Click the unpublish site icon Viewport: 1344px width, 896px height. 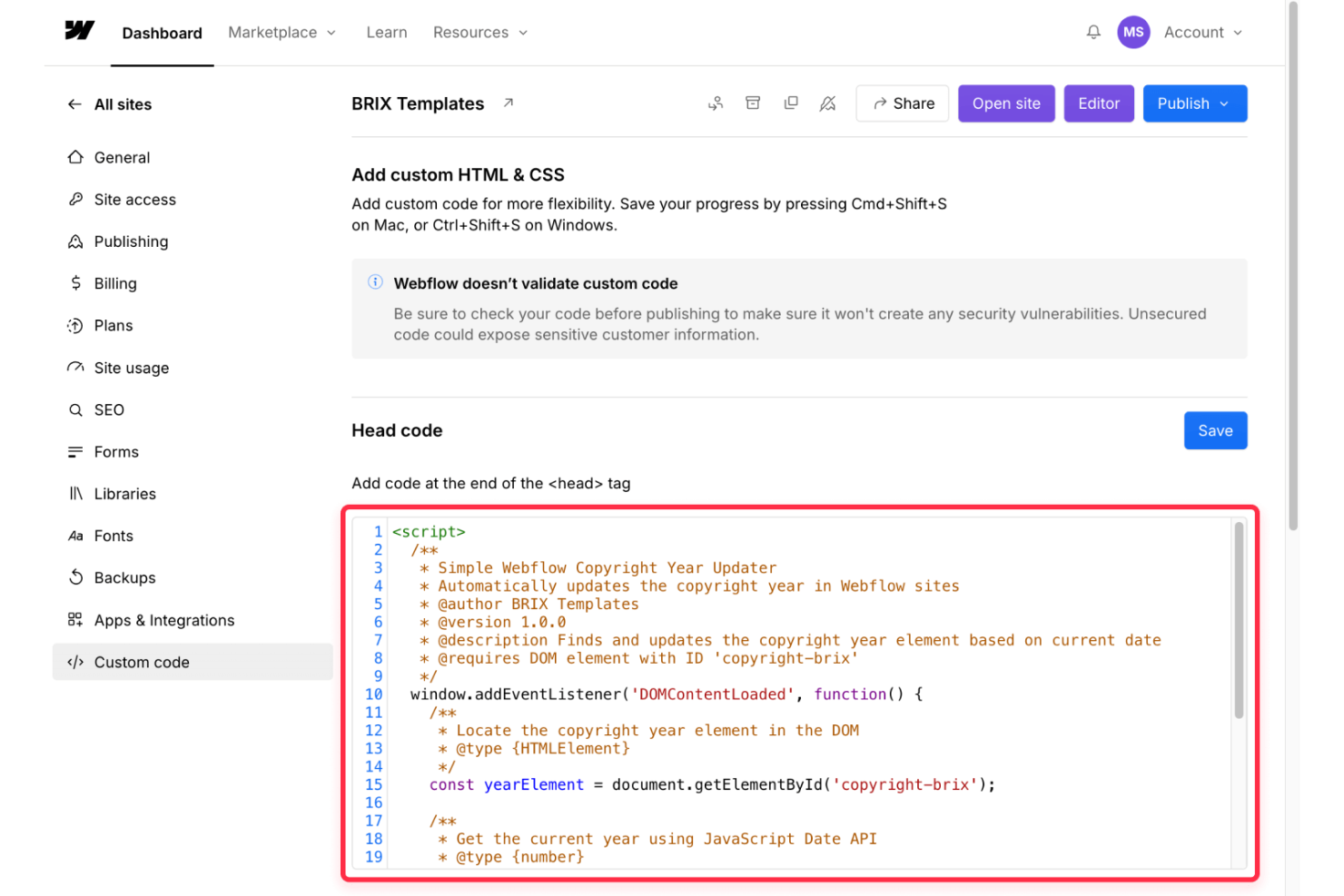click(827, 103)
